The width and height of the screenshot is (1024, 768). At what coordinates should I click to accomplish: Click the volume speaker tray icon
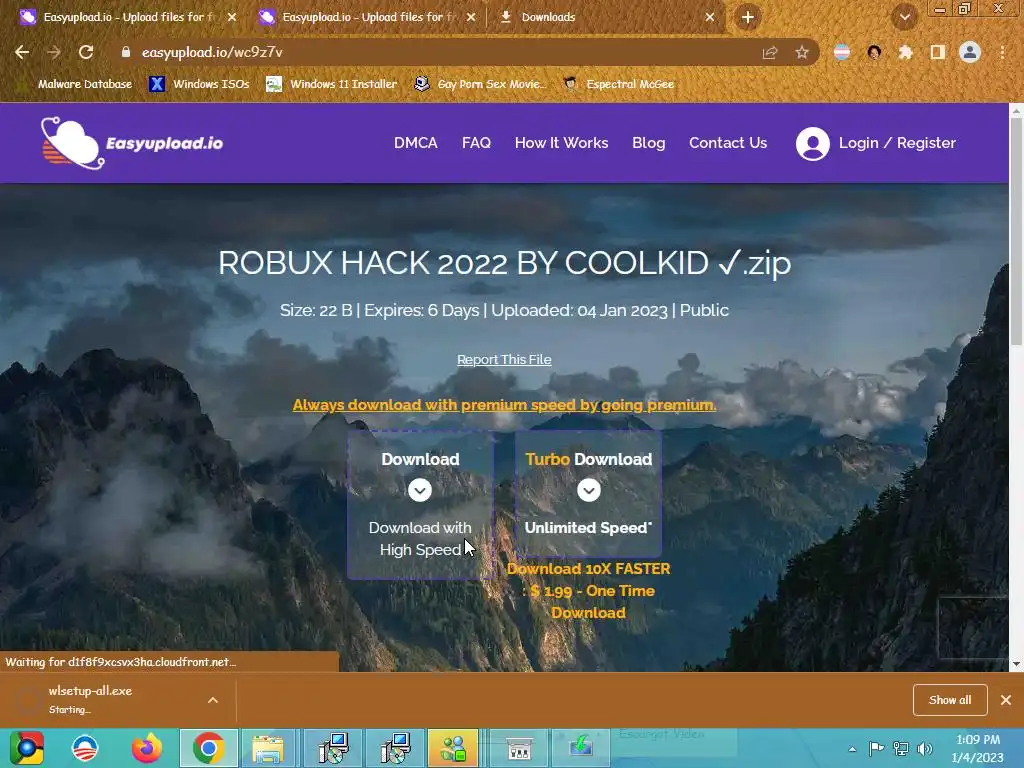(x=925, y=749)
